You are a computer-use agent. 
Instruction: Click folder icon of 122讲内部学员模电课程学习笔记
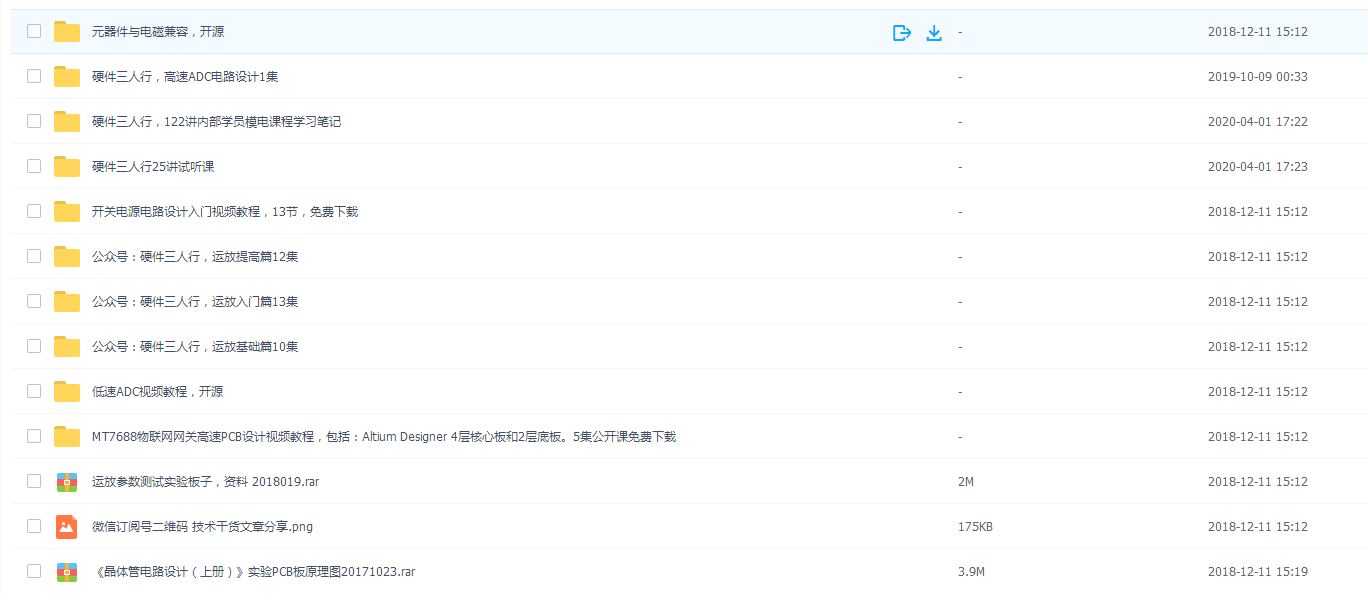[67, 121]
